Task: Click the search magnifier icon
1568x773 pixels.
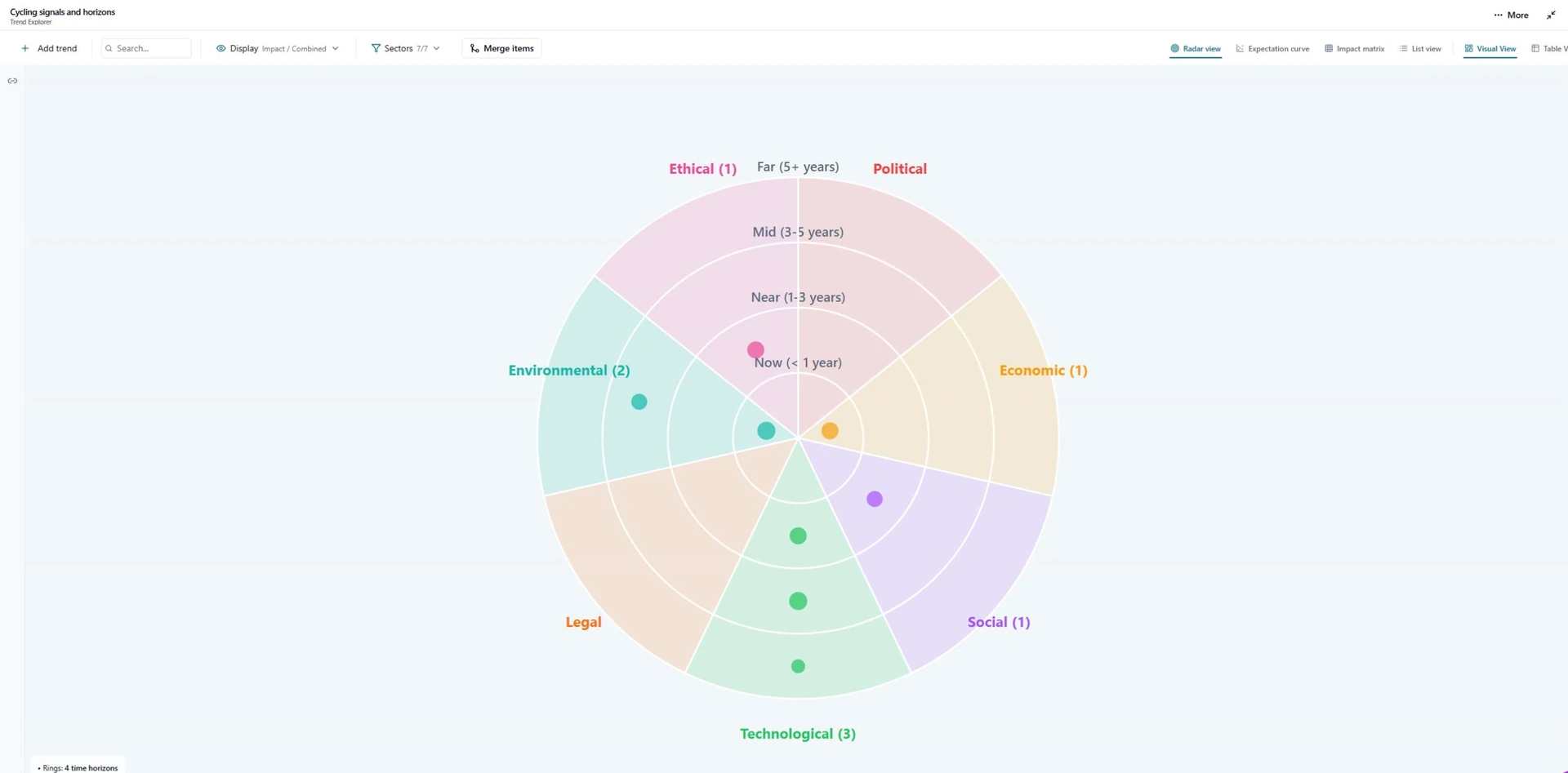Action: 109,48
